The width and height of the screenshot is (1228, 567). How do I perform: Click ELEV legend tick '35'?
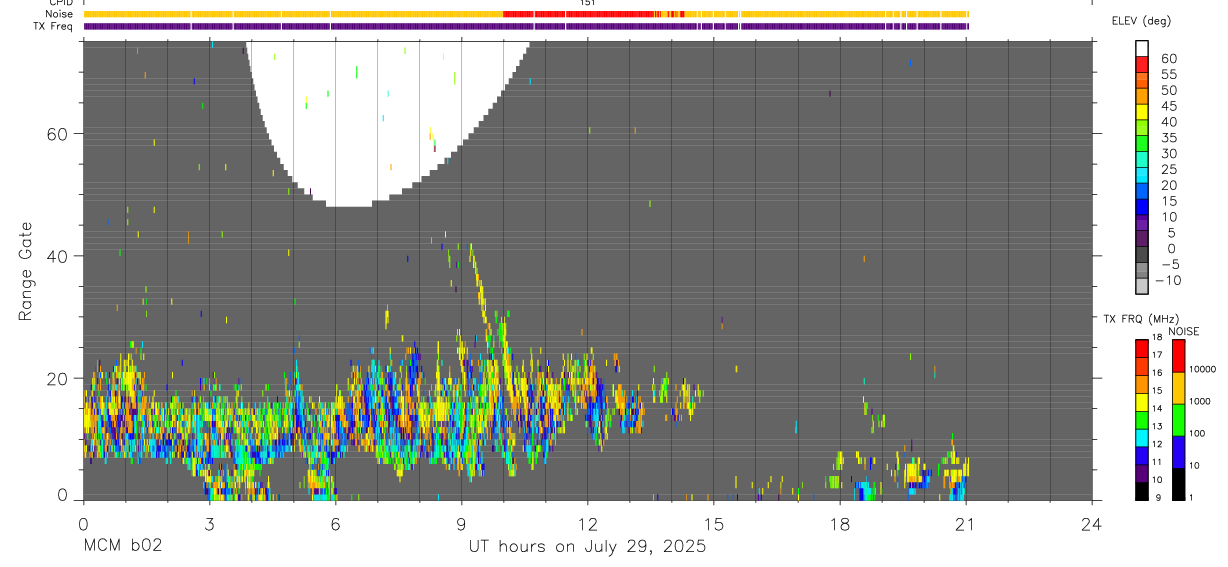coord(1168,138)
